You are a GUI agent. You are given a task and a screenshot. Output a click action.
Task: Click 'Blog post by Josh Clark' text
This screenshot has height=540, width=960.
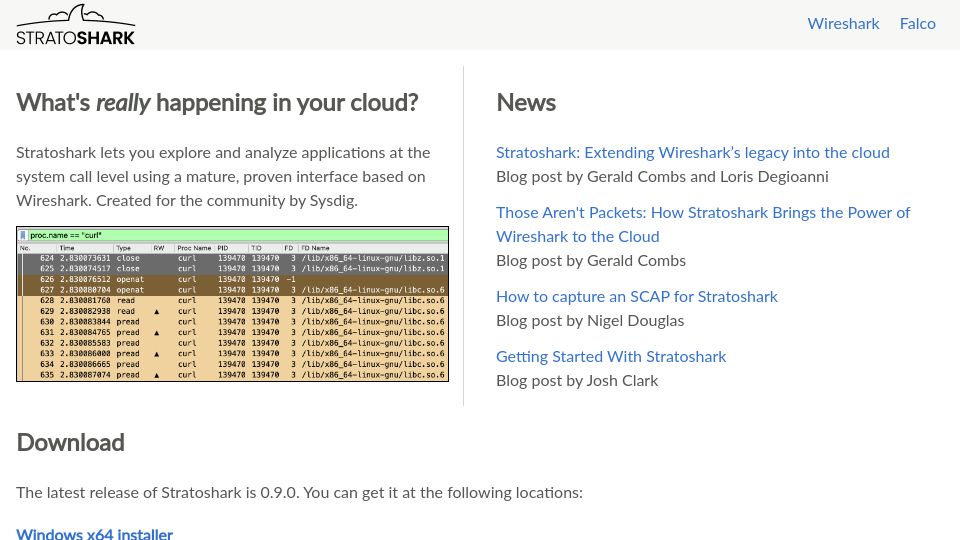[577, 381]
